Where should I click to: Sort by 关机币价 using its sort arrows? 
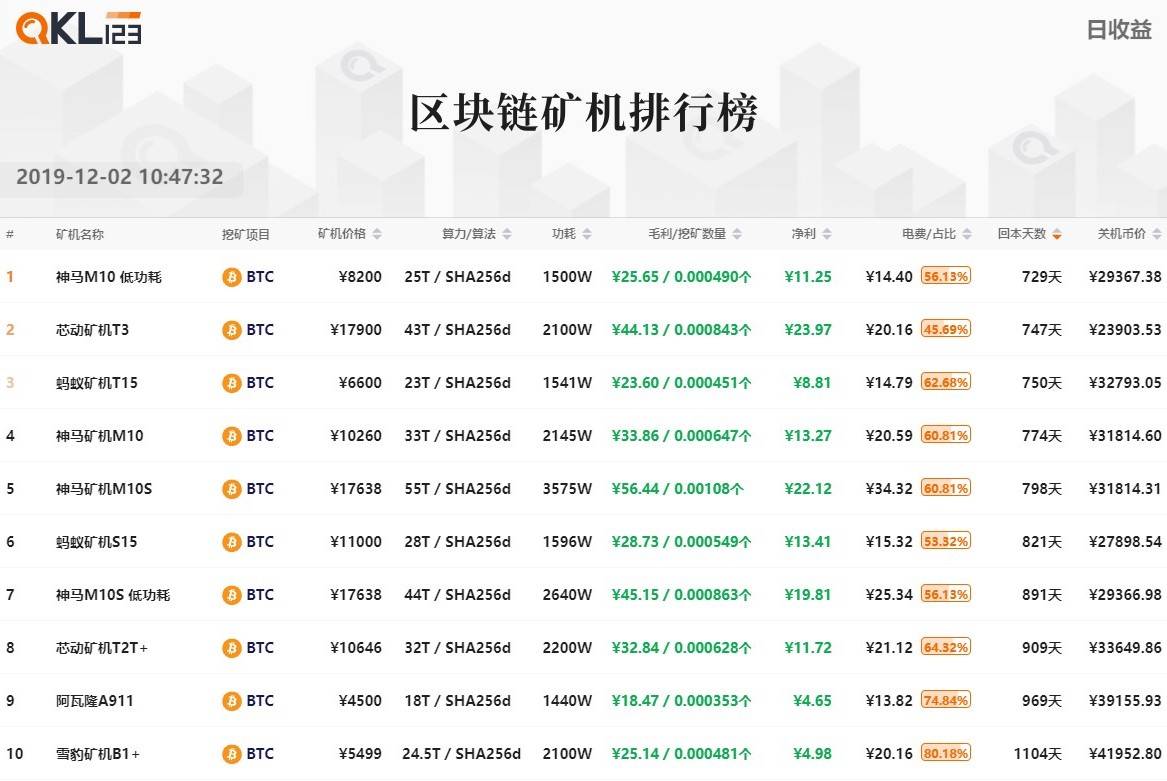(1157, 234)
